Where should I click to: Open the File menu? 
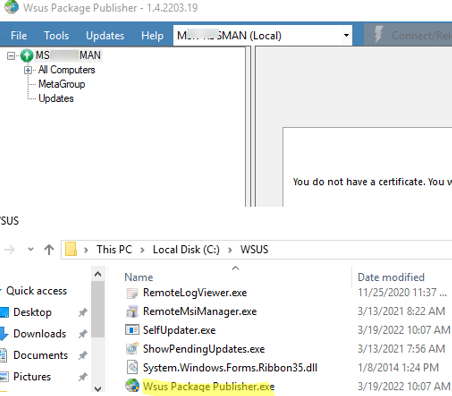click(19, 35)
